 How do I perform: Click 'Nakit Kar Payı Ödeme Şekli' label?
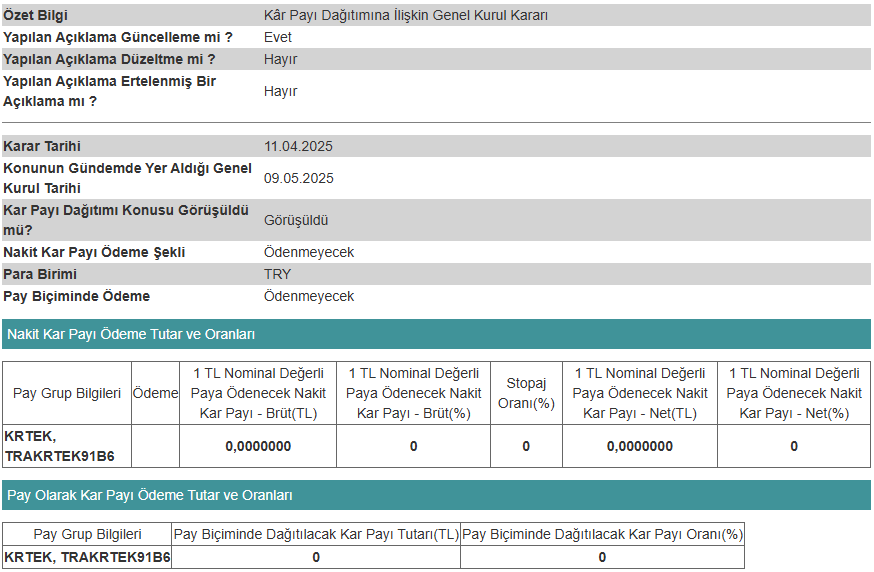[94, 252]
